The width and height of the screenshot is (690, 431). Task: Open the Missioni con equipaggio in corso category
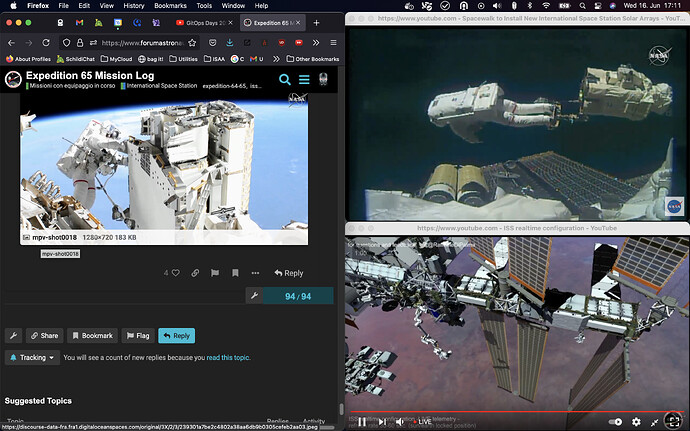point(70,86)
